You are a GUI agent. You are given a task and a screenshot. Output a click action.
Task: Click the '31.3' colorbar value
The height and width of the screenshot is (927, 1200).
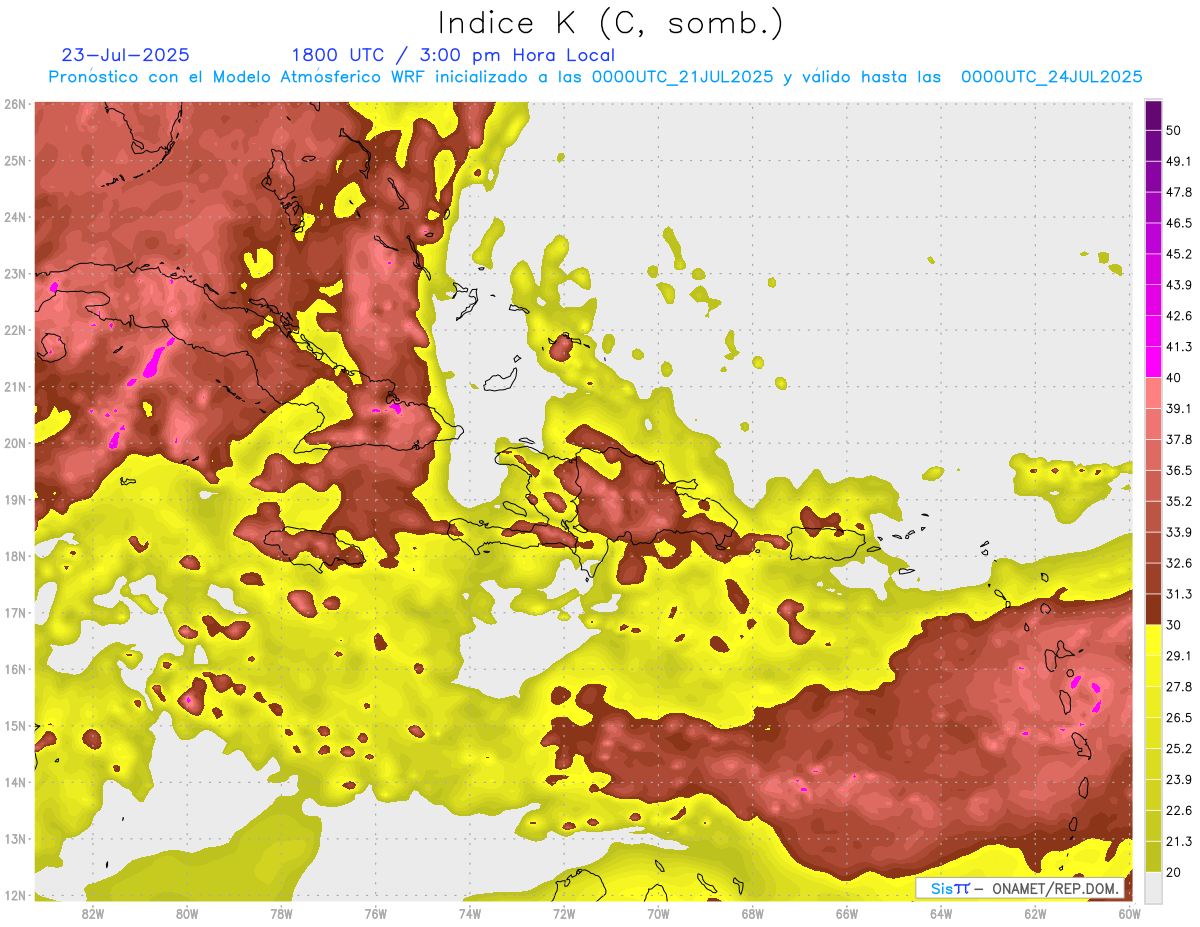coord(1179,594)
